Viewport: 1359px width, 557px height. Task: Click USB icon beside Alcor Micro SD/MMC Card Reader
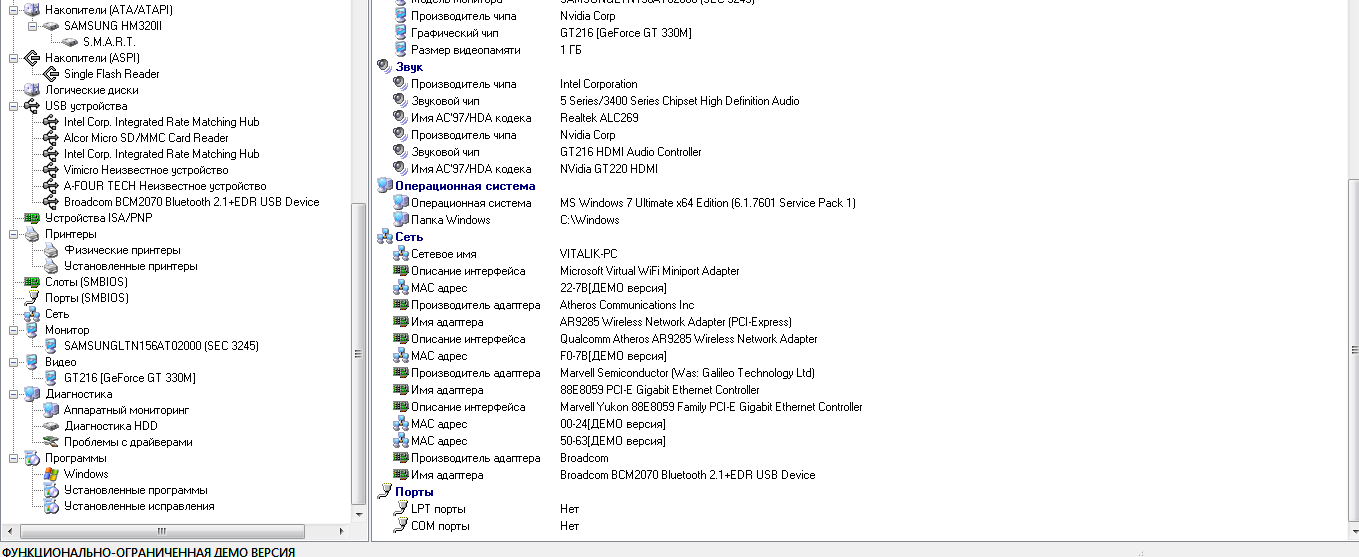(x=51, y=138)
